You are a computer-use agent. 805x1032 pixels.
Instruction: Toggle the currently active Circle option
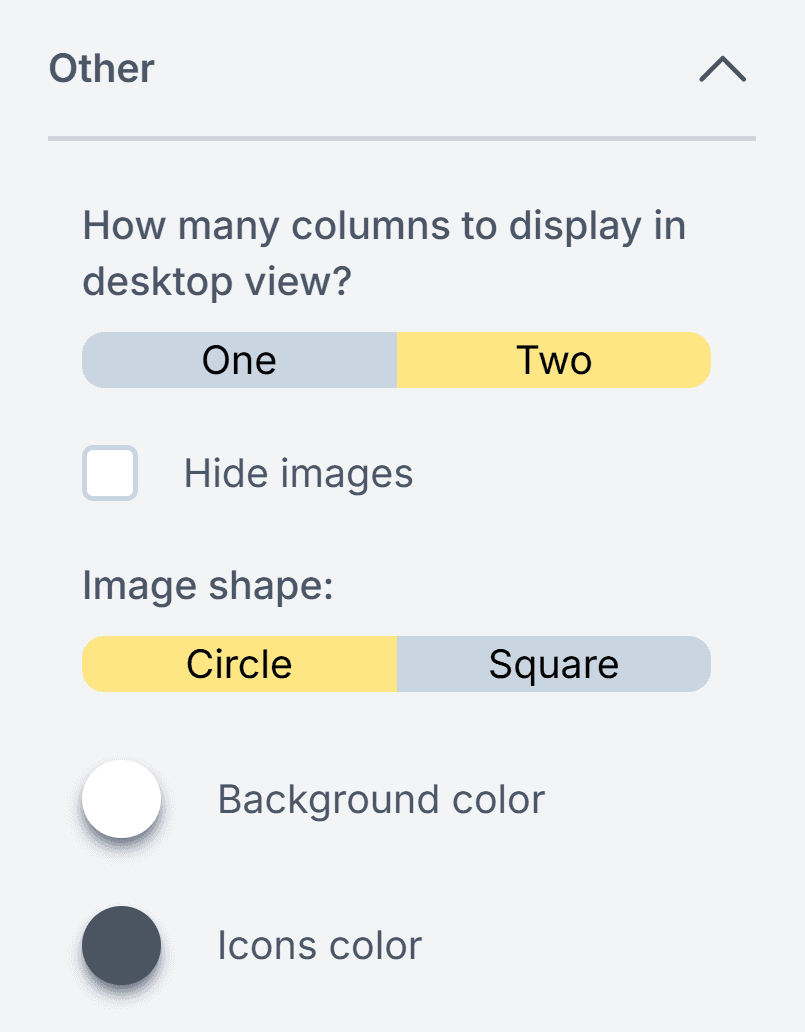[x=239, y=663]
